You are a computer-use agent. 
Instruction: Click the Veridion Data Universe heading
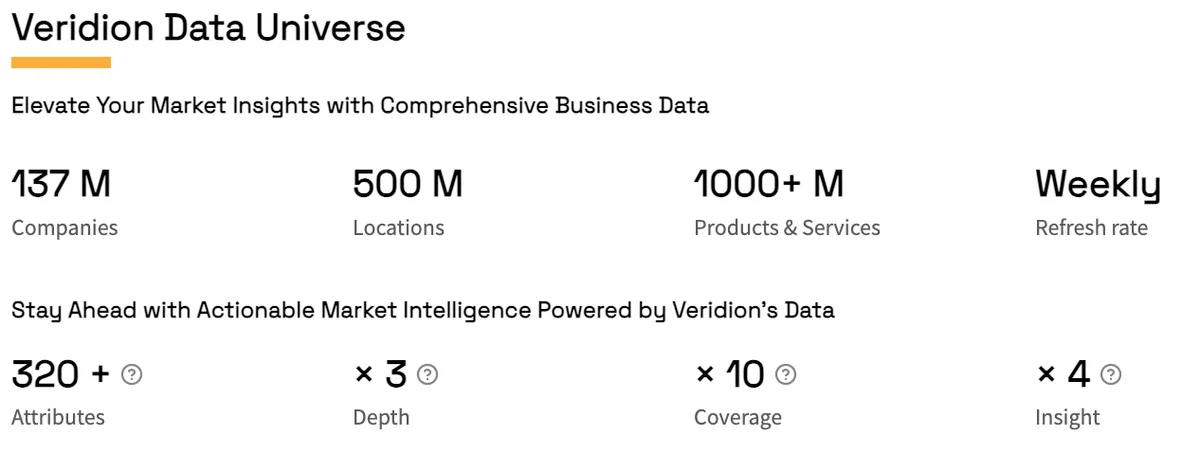[x=209, y=27]
